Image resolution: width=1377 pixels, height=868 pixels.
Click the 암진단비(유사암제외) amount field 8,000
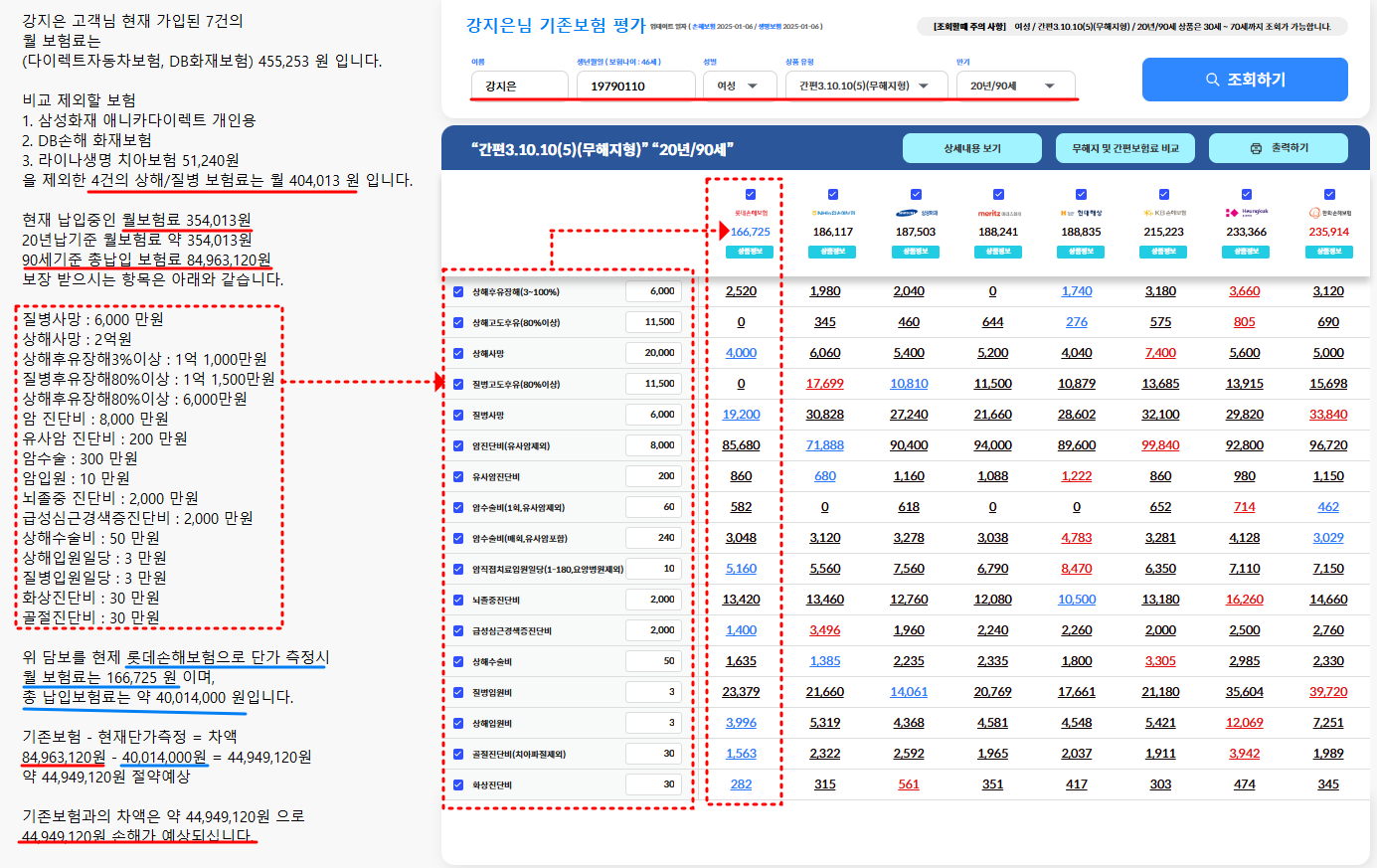point(653,445)
